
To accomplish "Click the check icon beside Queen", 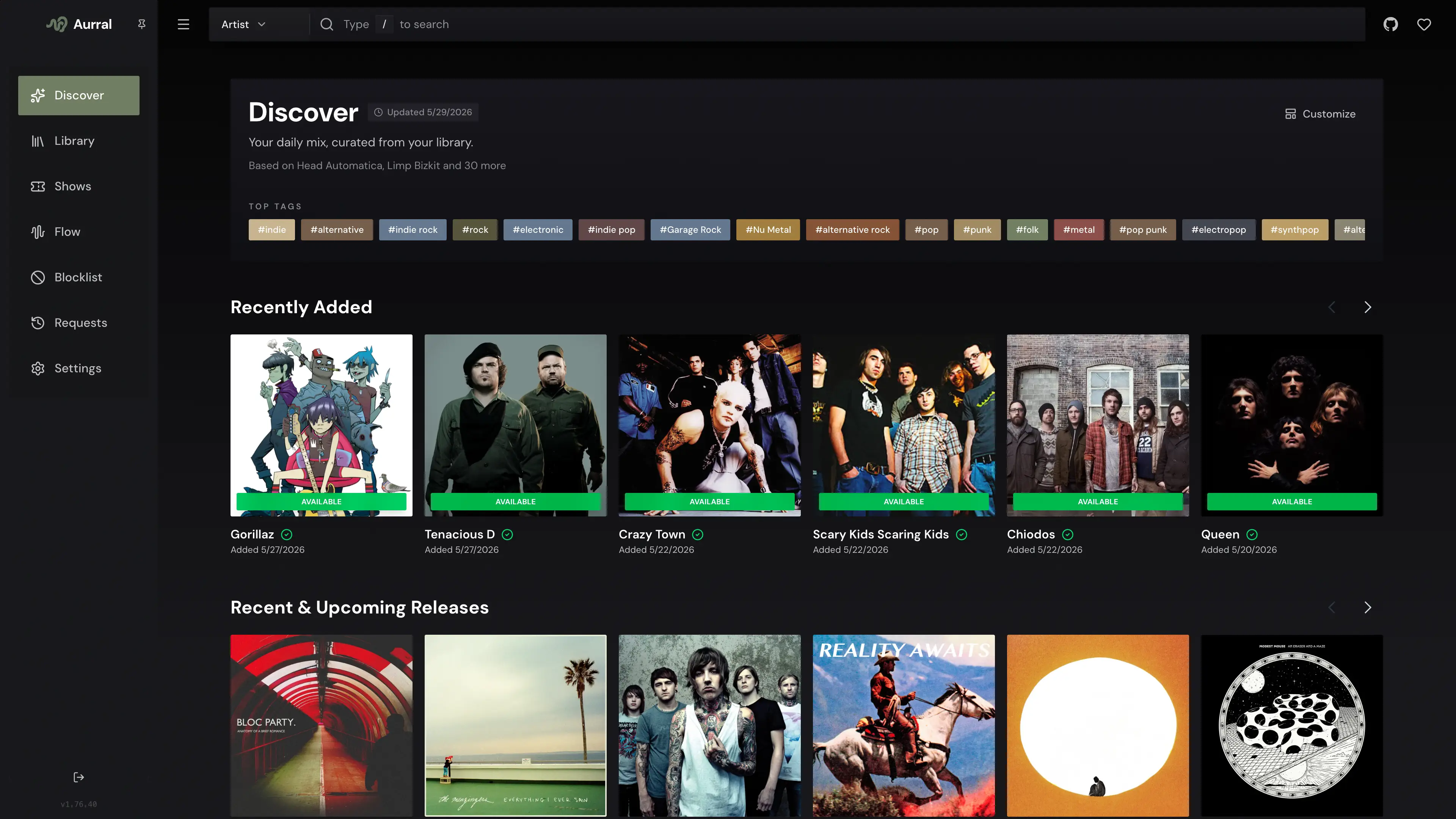I will [x=1252, y=535].
